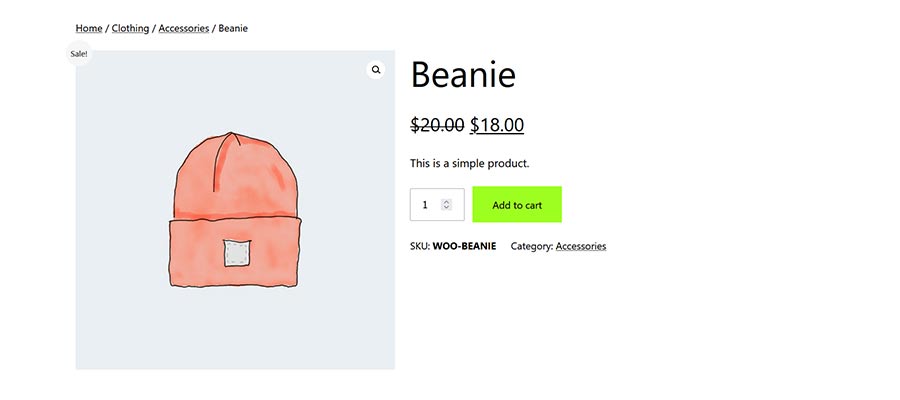
Task: Click the "SKU:" label text
Action: coord(420,246)
